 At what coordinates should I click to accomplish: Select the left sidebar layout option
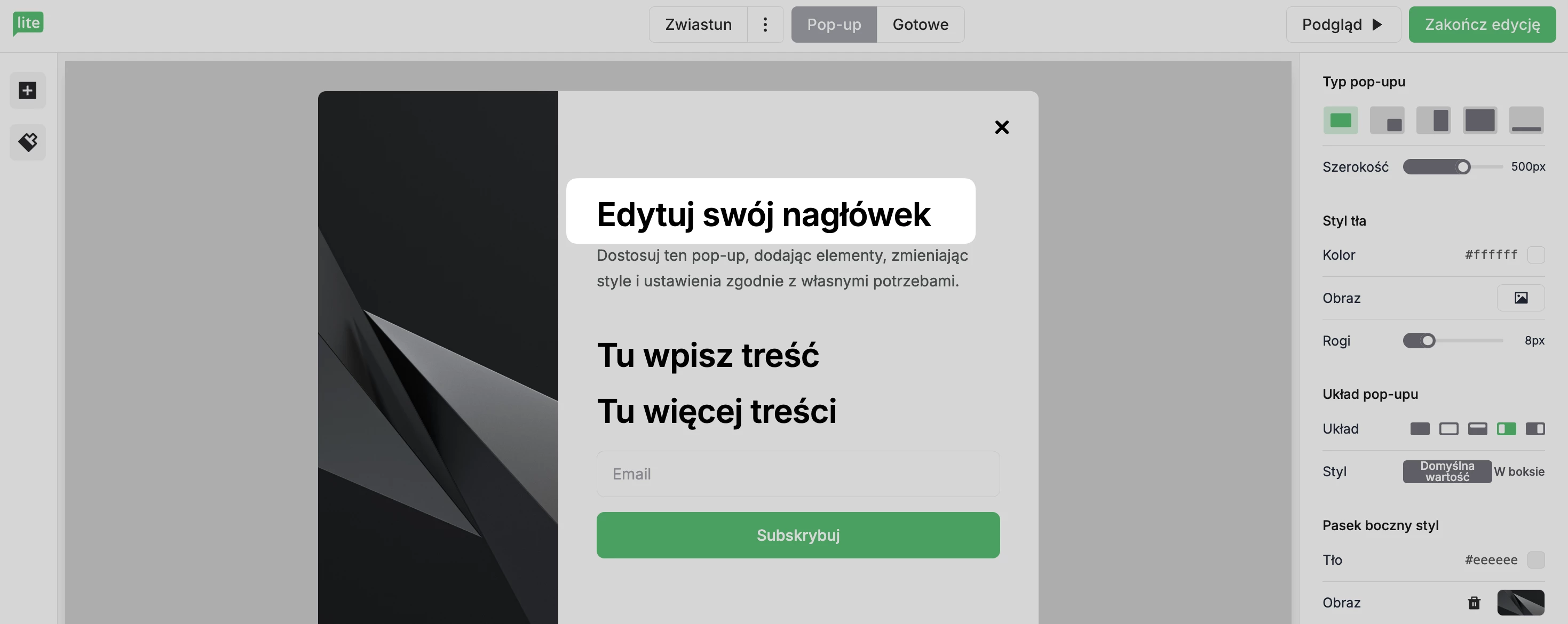1507,429
